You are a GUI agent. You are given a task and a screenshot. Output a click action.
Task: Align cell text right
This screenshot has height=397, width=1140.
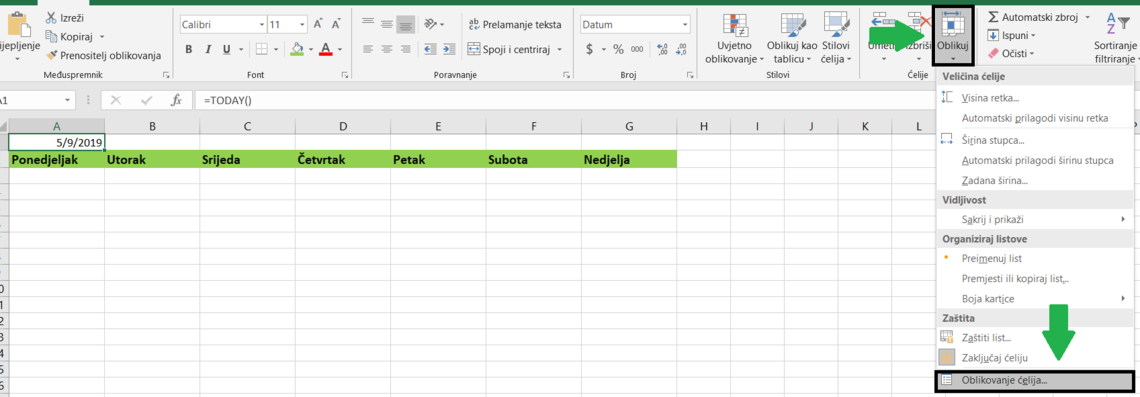click(x=406, y=49)
